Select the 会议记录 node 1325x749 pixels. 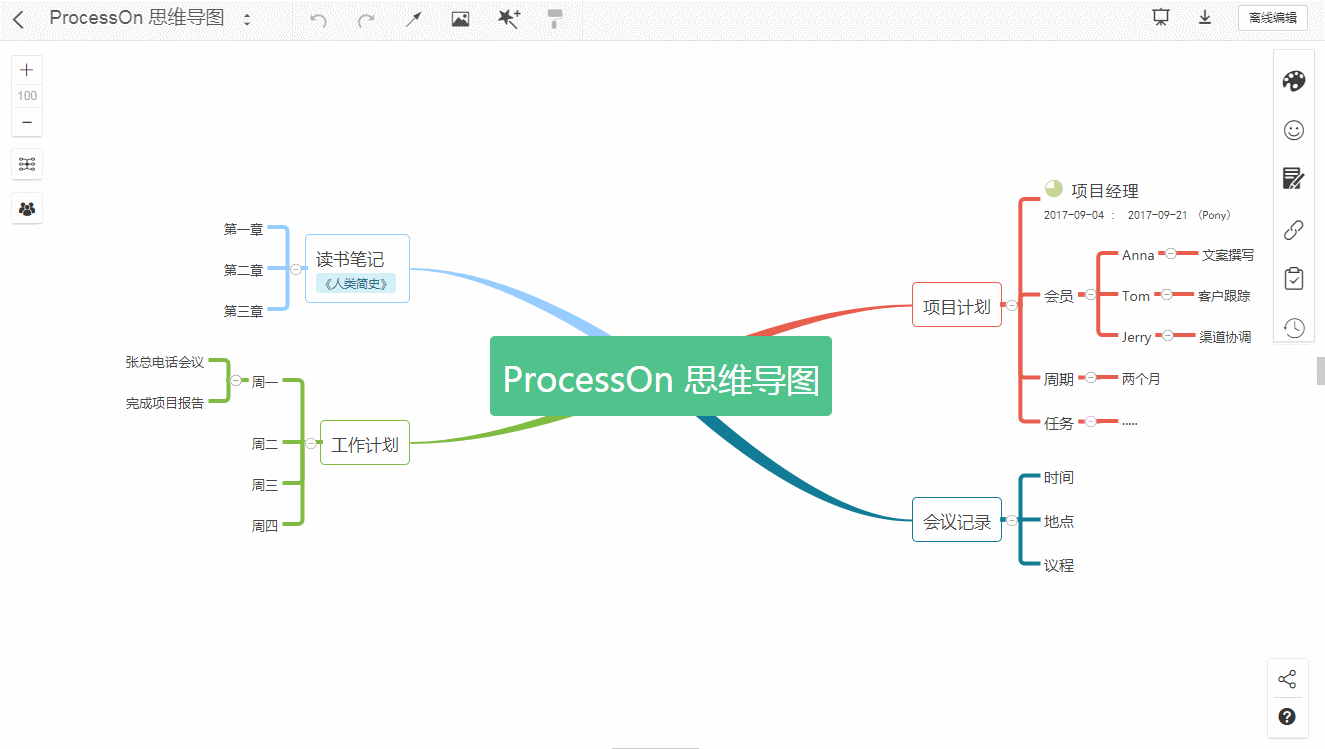tap(957, 520)
